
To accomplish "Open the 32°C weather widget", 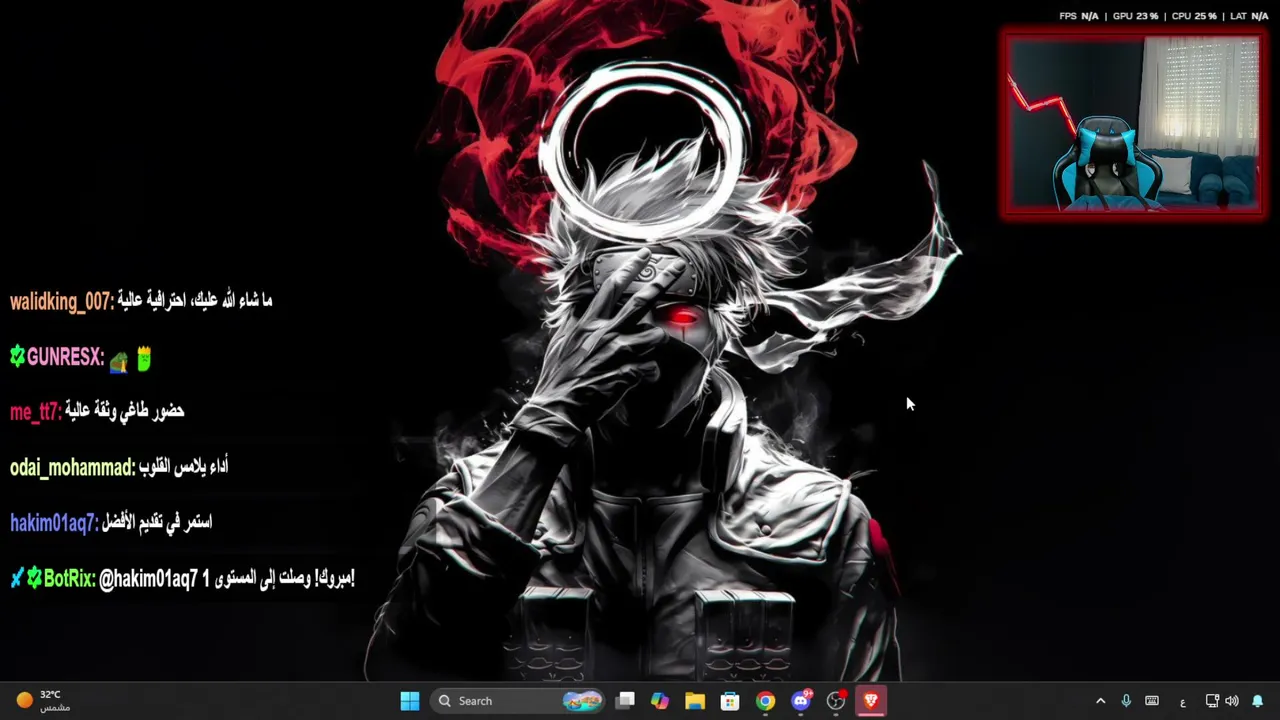I will 44,701.
